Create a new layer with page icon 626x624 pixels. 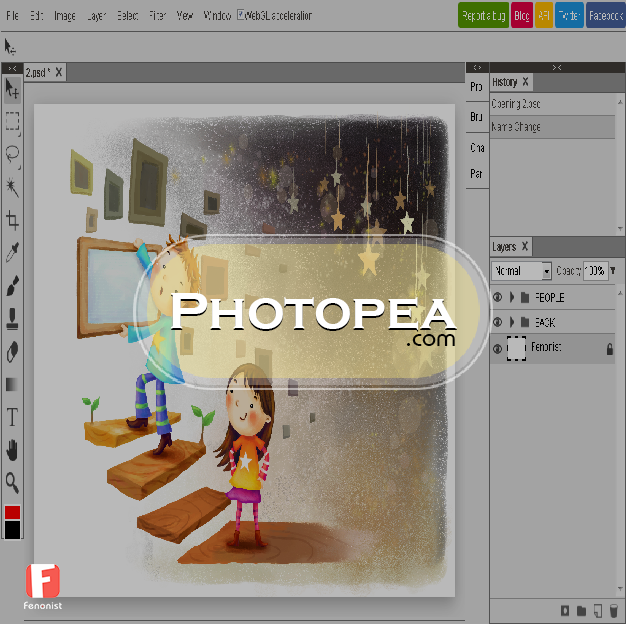click(x=598, y=610)
